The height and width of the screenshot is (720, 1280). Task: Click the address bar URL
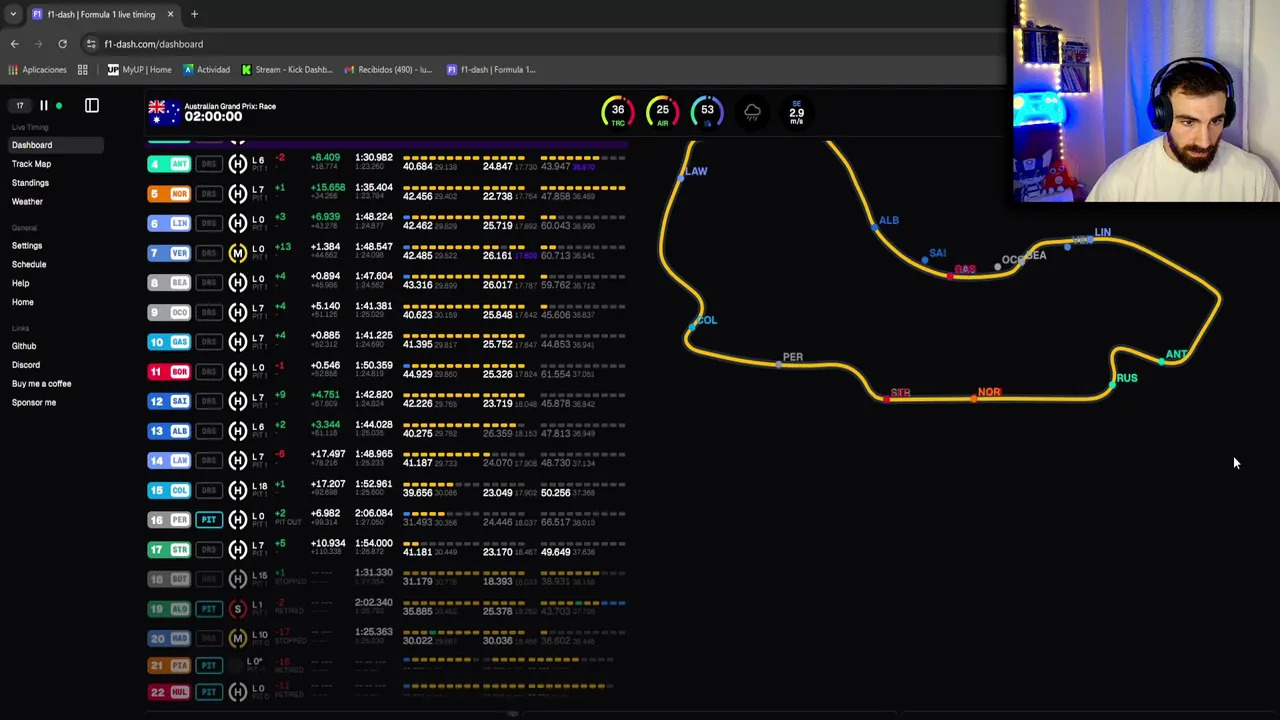153,44
